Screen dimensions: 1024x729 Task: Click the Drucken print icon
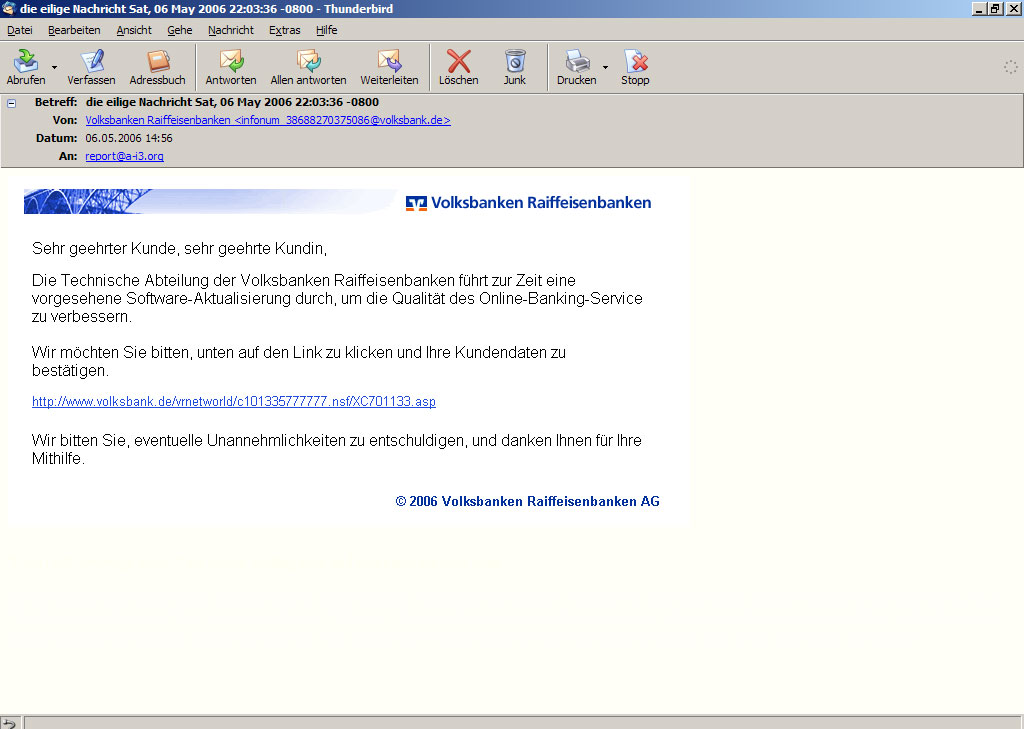click(577, 61)
